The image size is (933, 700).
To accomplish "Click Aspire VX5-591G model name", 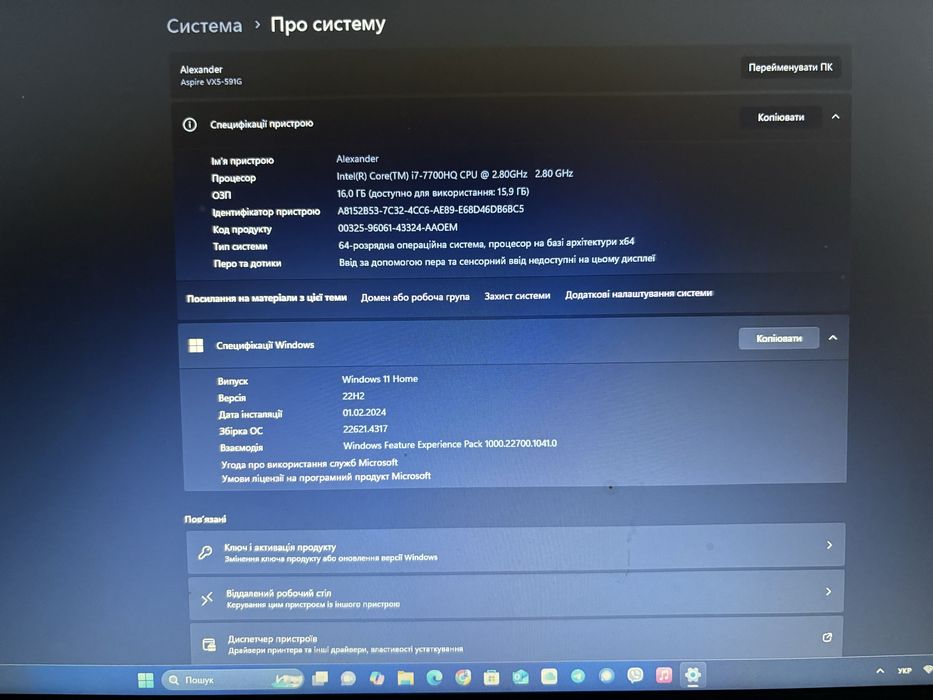I will coord(211,82).
